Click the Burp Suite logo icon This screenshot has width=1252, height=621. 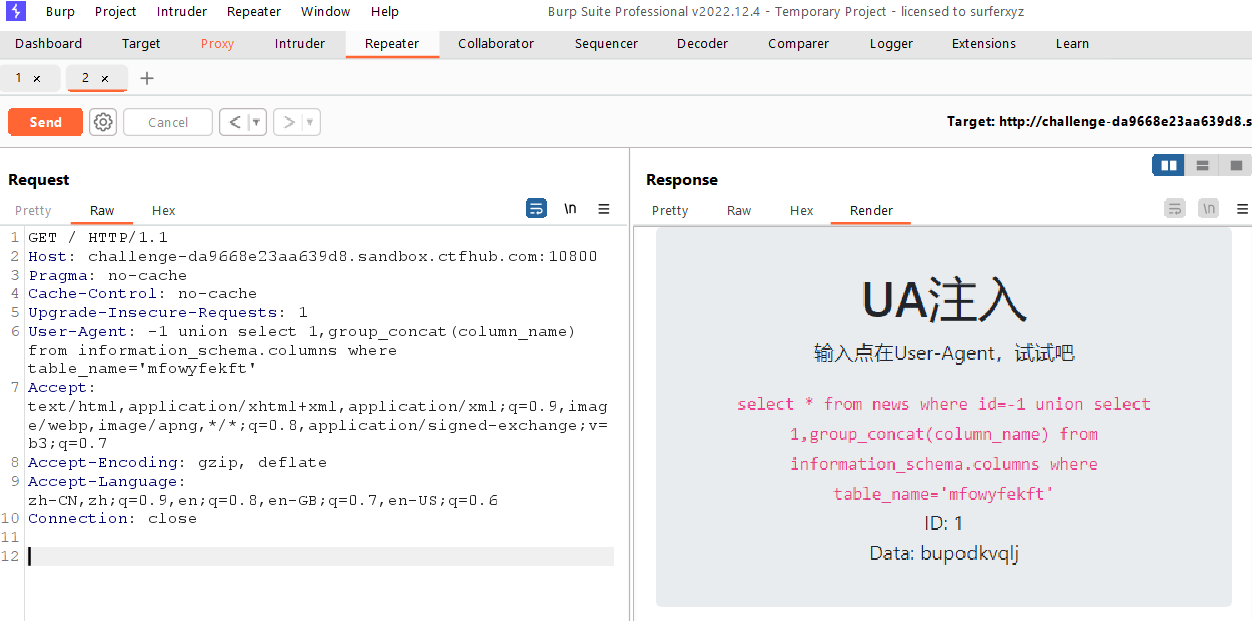click(x=16, y=12)
